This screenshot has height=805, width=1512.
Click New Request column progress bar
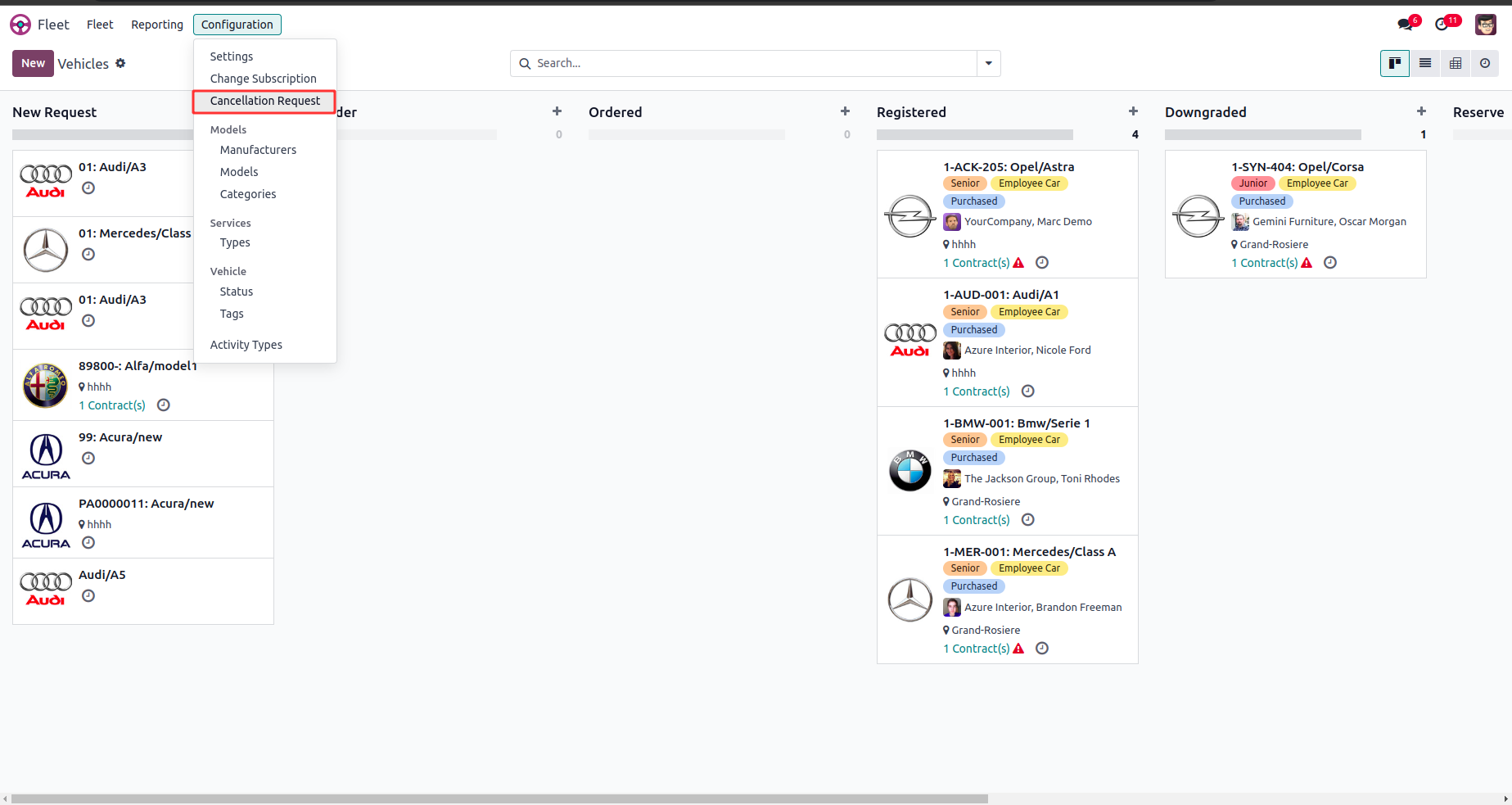point(102,134)
